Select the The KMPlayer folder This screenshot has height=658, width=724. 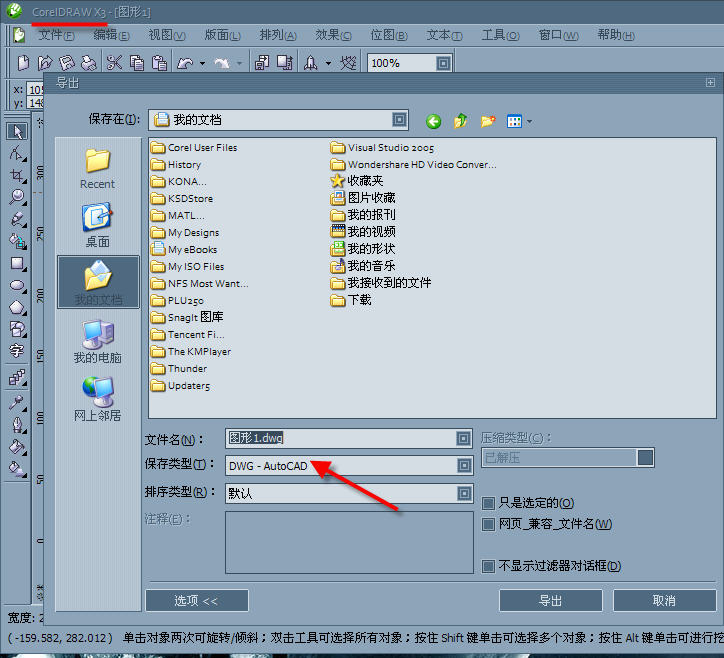tap(191, 352)
